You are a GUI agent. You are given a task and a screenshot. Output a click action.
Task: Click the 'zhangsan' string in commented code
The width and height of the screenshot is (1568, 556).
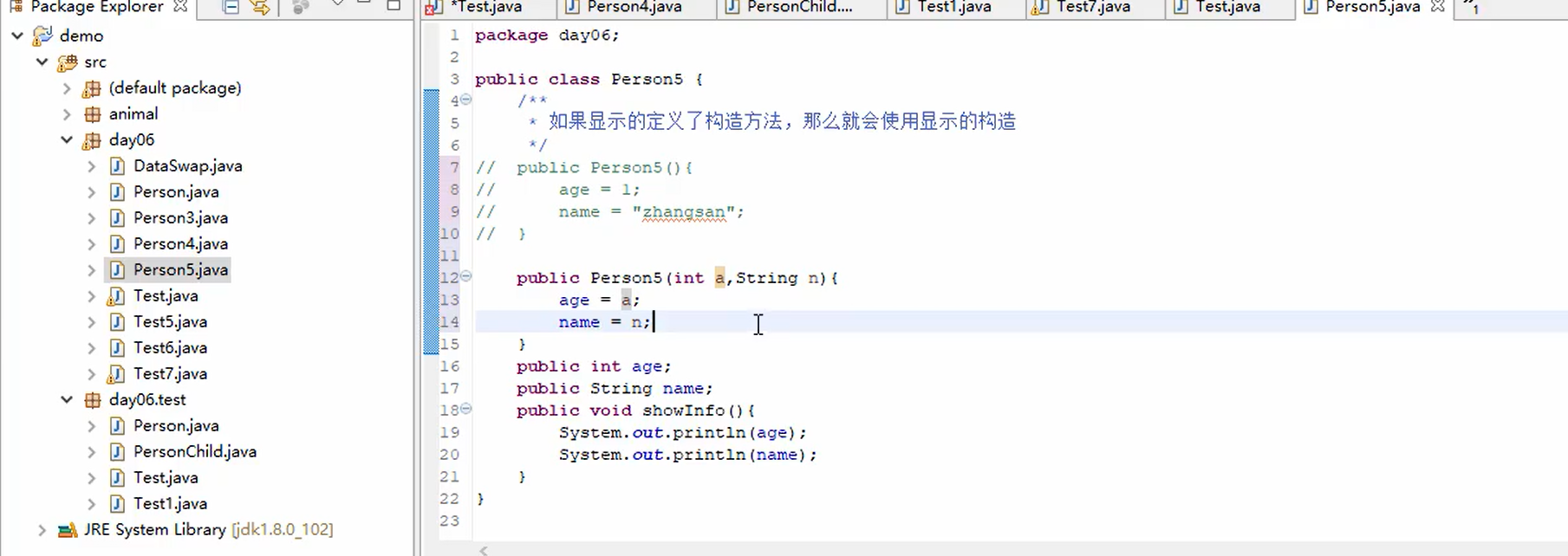(x=683, y=212)
